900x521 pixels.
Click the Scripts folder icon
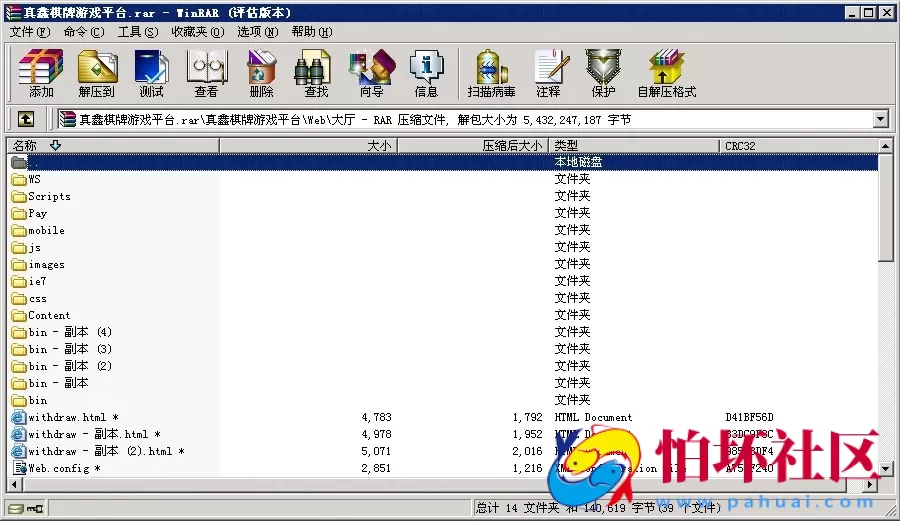click(19, 197)
